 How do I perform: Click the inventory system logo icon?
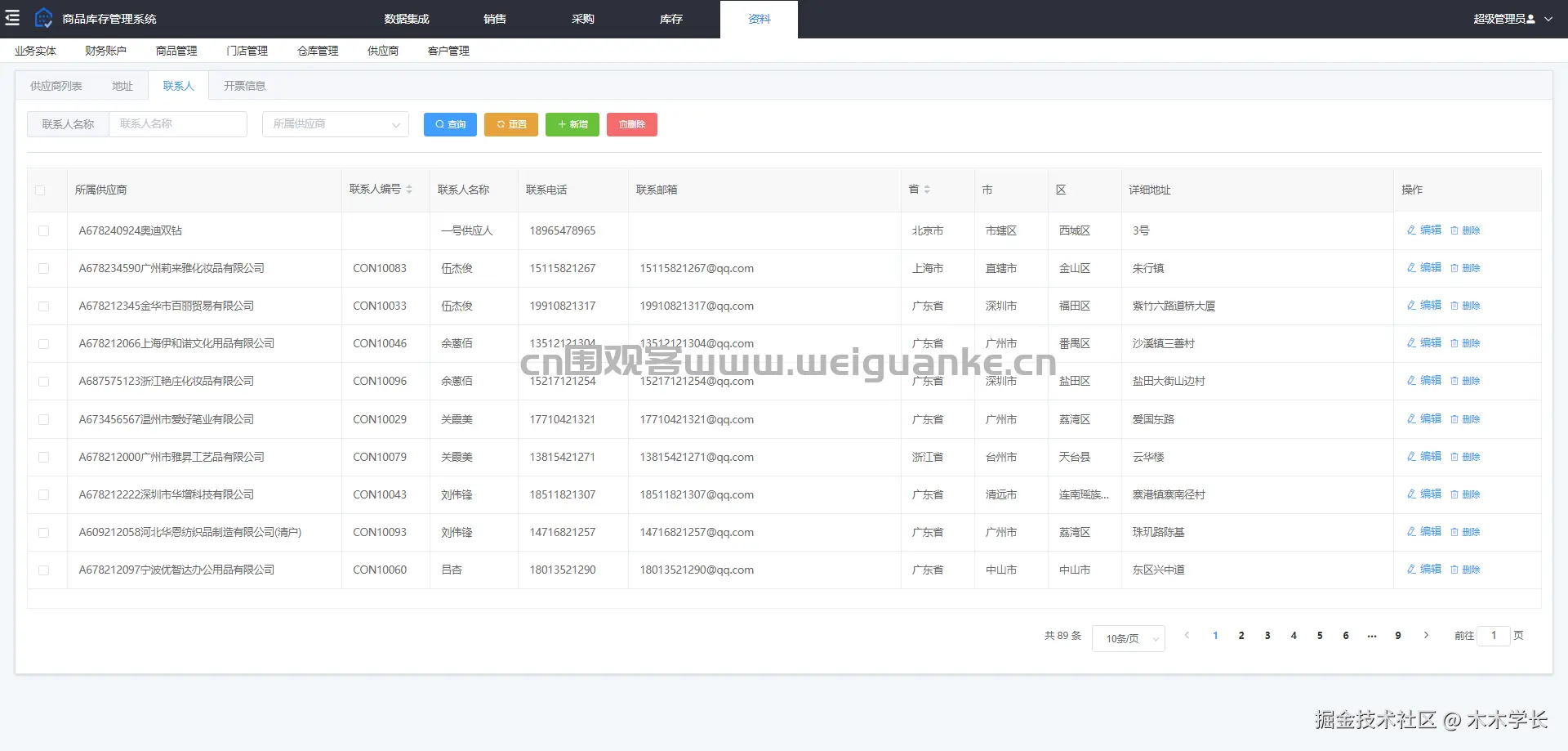(43, 18)
